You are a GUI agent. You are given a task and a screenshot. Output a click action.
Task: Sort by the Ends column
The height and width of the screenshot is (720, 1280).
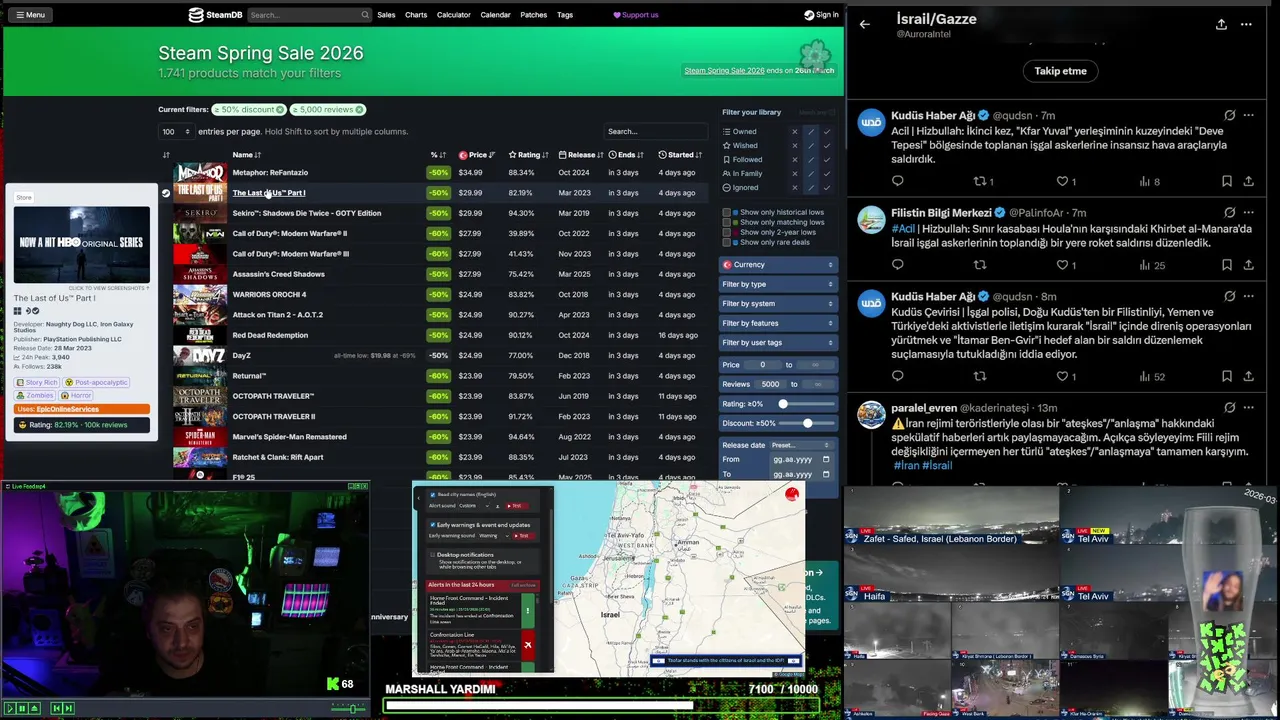tap(627, 155)
